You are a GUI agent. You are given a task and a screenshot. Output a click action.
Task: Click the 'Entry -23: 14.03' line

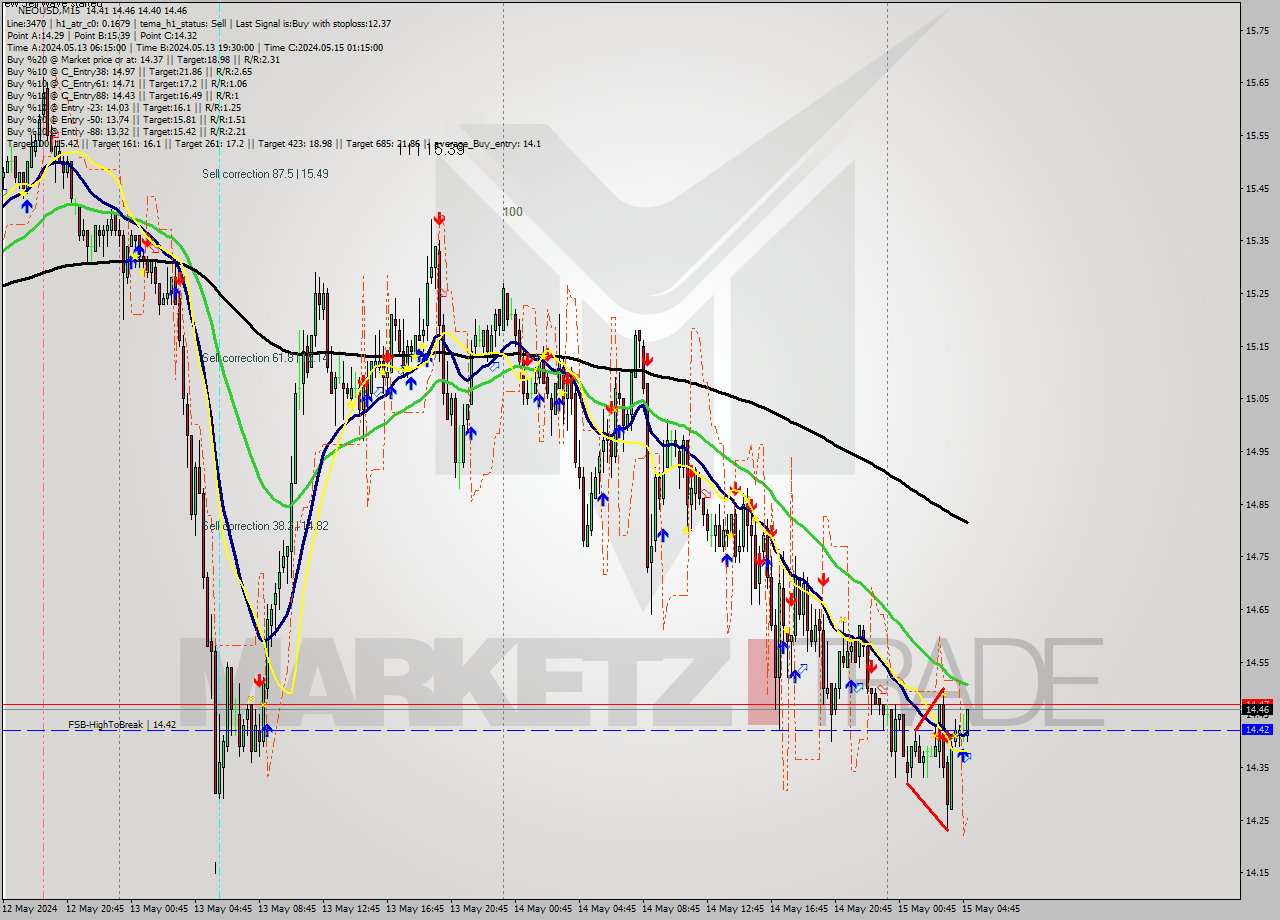click(x=123, y=107)
